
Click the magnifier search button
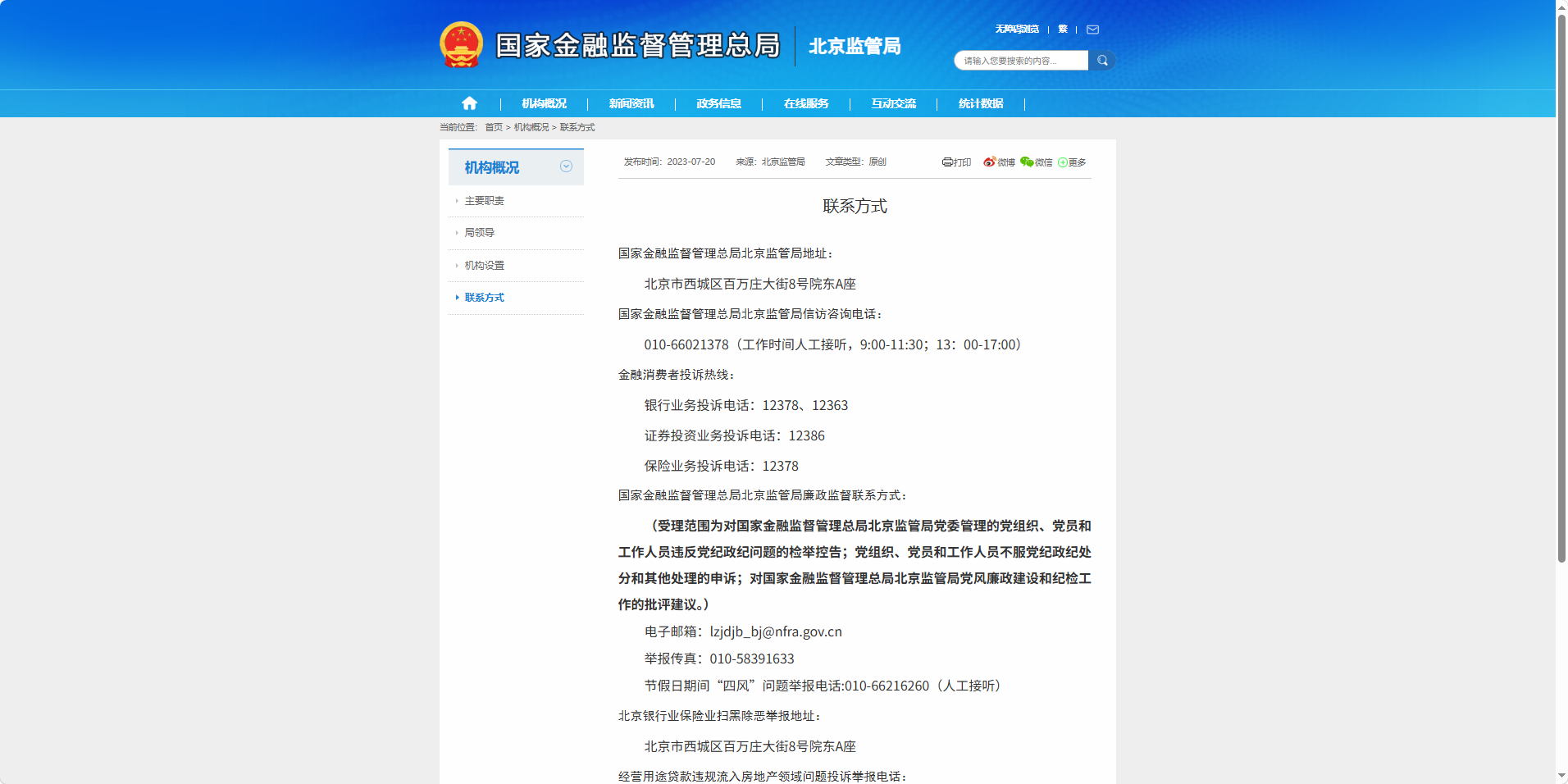click(1102, 61)
